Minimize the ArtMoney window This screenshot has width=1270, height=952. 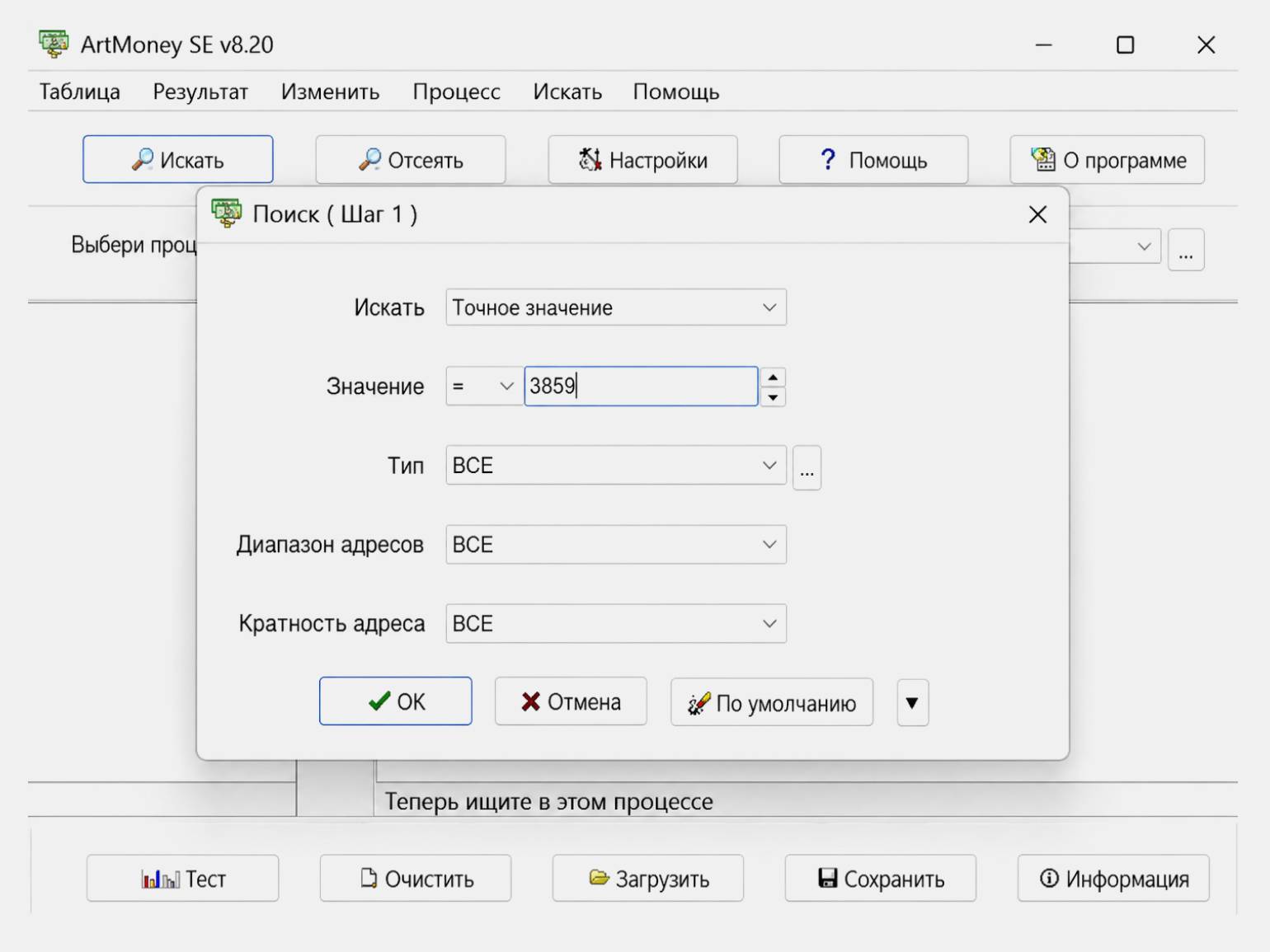(1044, 45)
